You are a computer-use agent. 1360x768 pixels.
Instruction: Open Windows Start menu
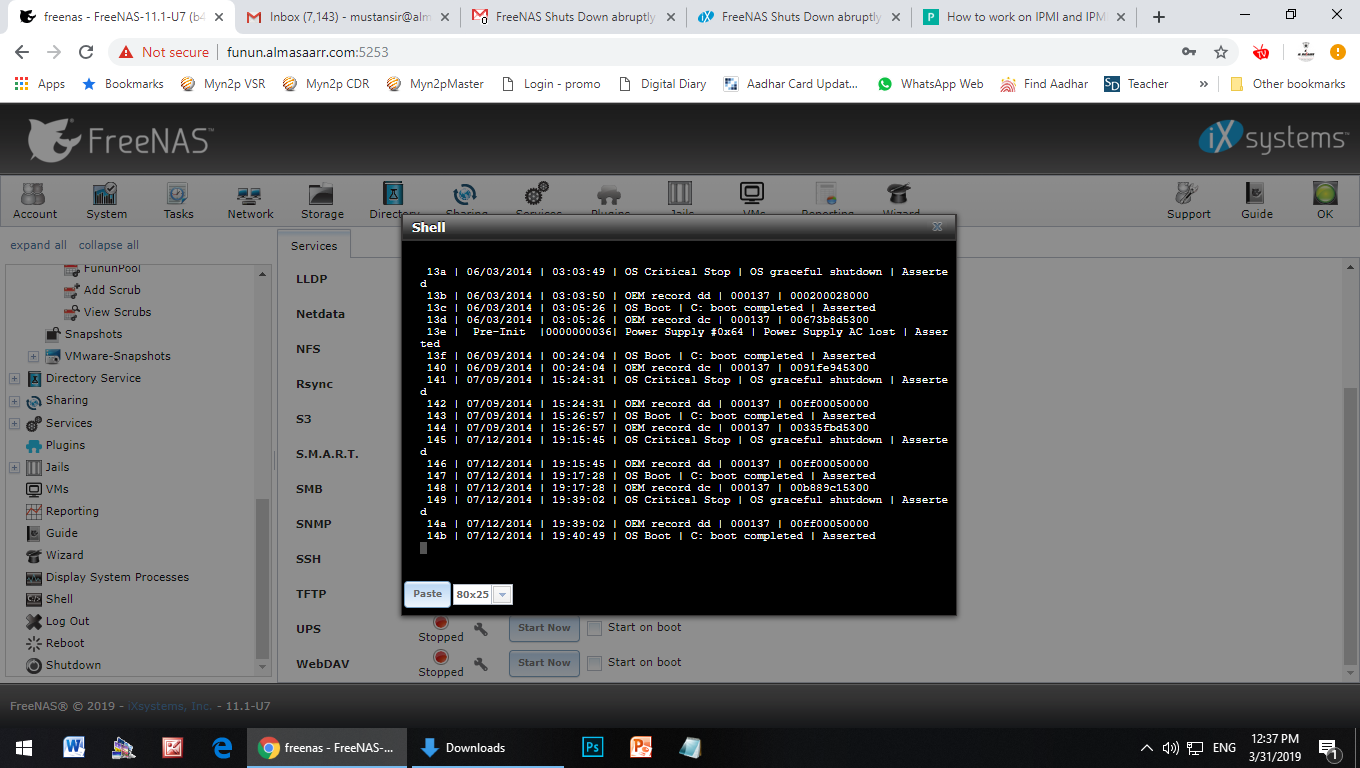pos(24,747)
